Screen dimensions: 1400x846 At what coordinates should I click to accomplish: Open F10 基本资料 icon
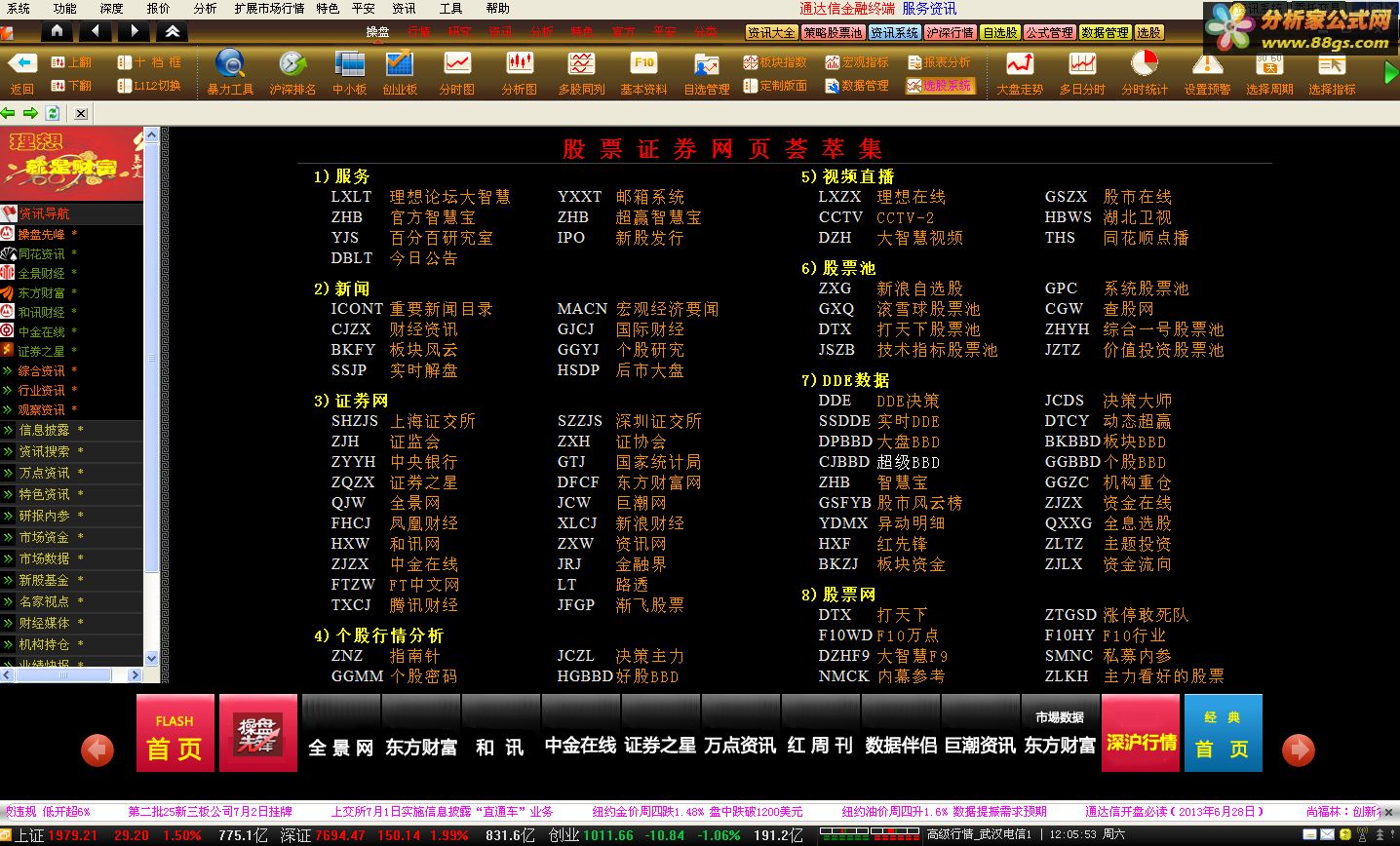pos(643,63)
